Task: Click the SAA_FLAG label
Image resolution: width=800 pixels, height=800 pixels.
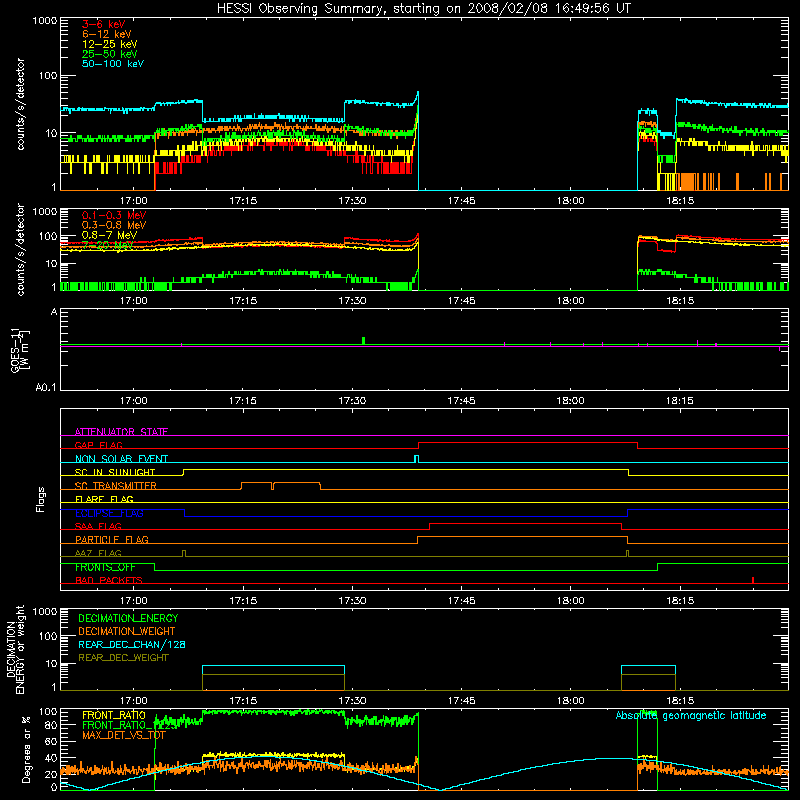Action: tap(98, 526)
